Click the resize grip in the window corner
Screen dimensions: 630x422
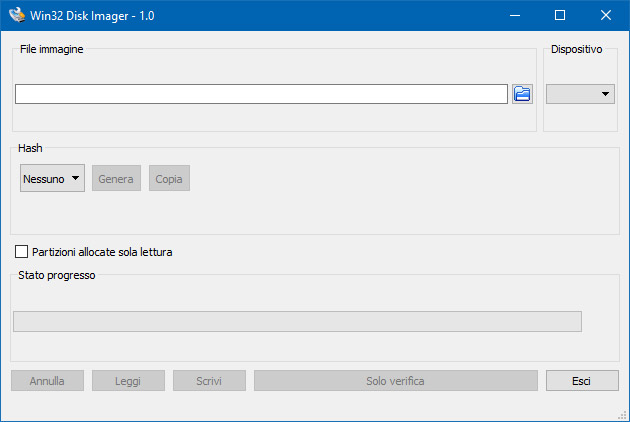click(x=622, y=415)
